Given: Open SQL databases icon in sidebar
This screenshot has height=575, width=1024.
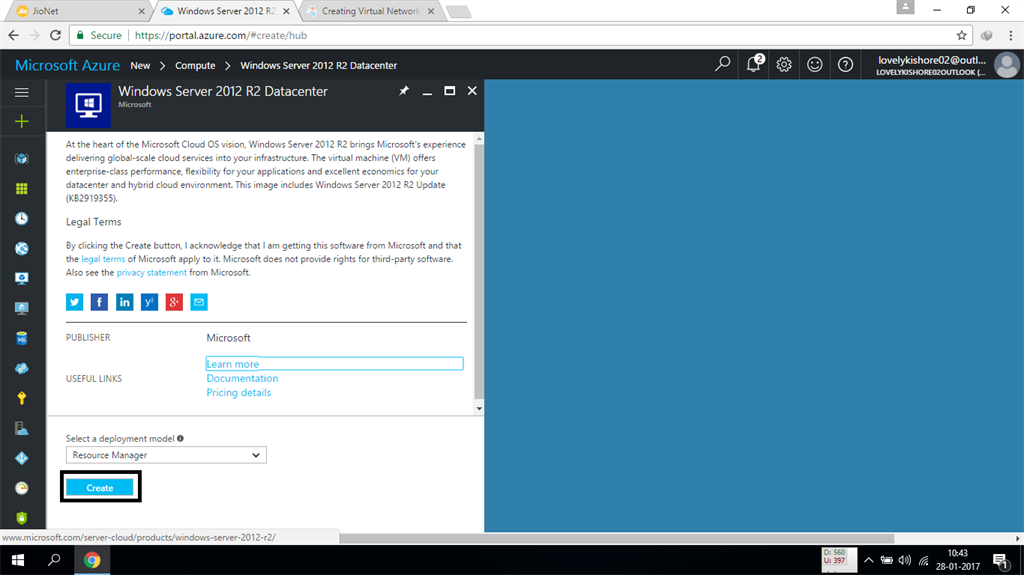Looking at the screenshot, I should coord(22,338).
